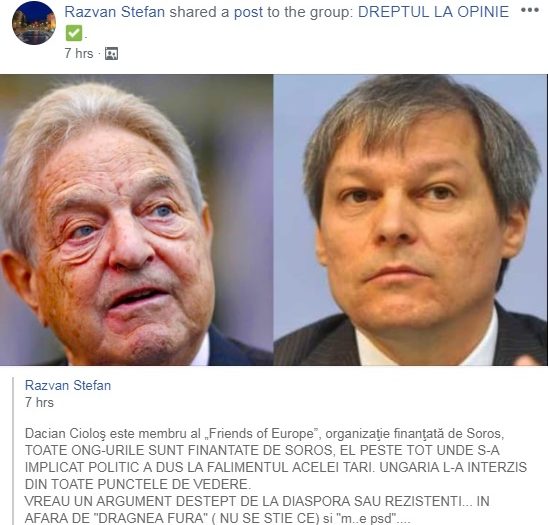Open the right photo of the man in suit
The image size is (548, 525).
point(411,220)
